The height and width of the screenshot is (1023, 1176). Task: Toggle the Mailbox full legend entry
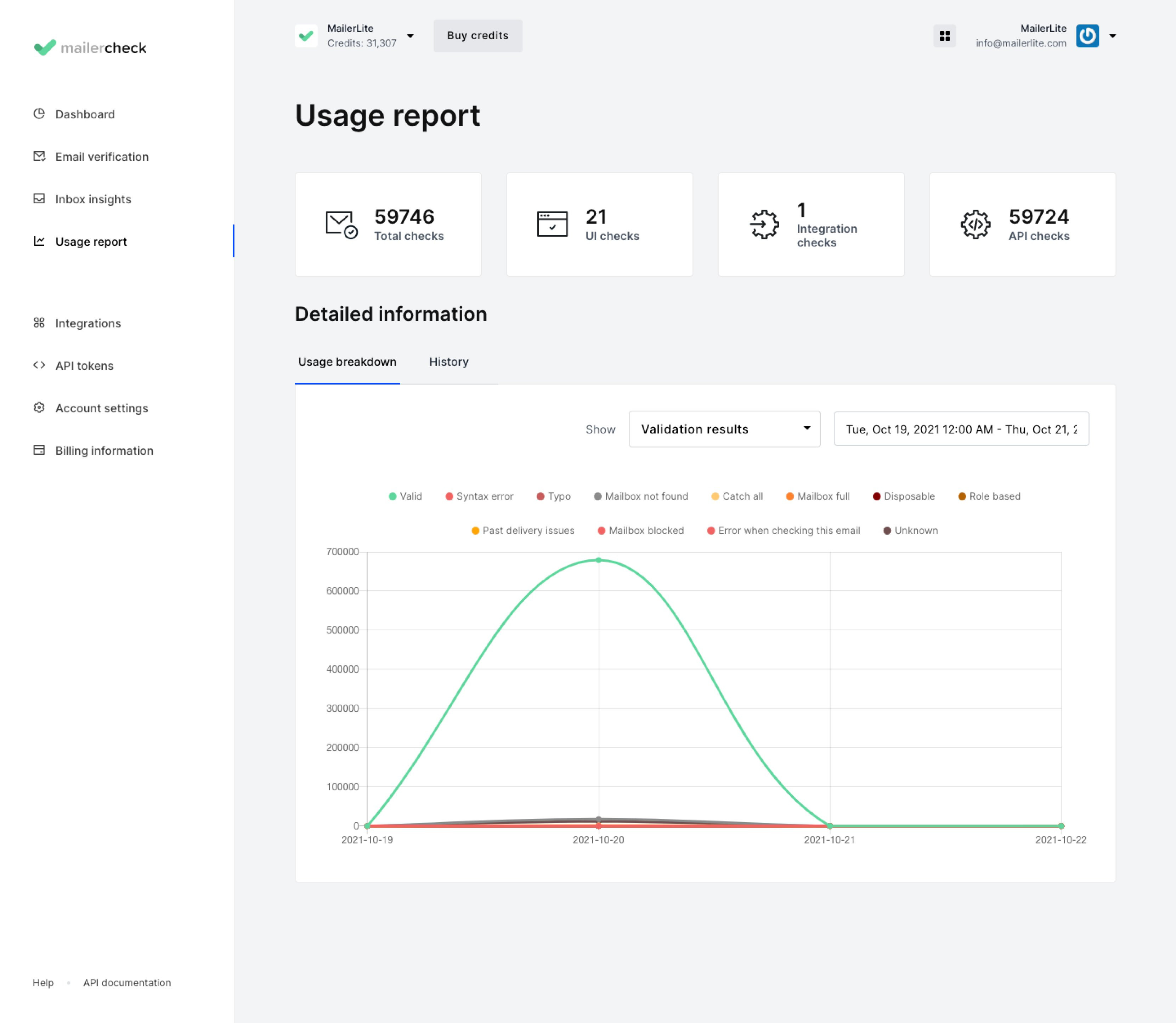coord(817,496)
